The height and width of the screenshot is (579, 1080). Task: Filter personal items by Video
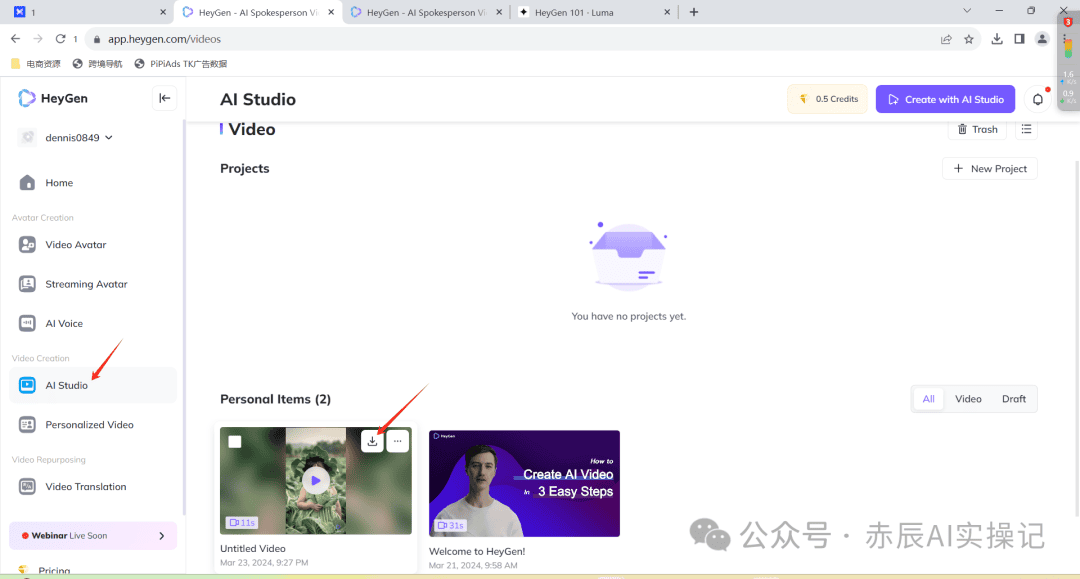point(967,398)
